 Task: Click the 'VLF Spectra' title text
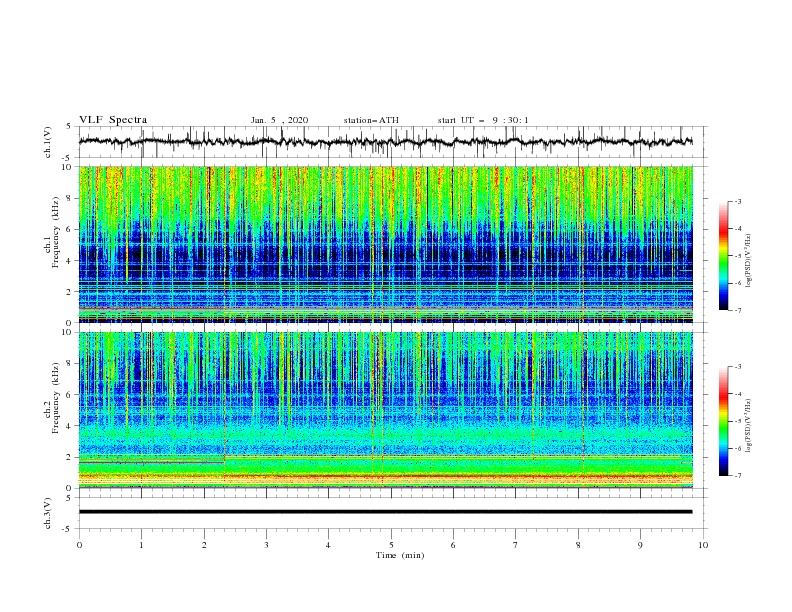113,120
